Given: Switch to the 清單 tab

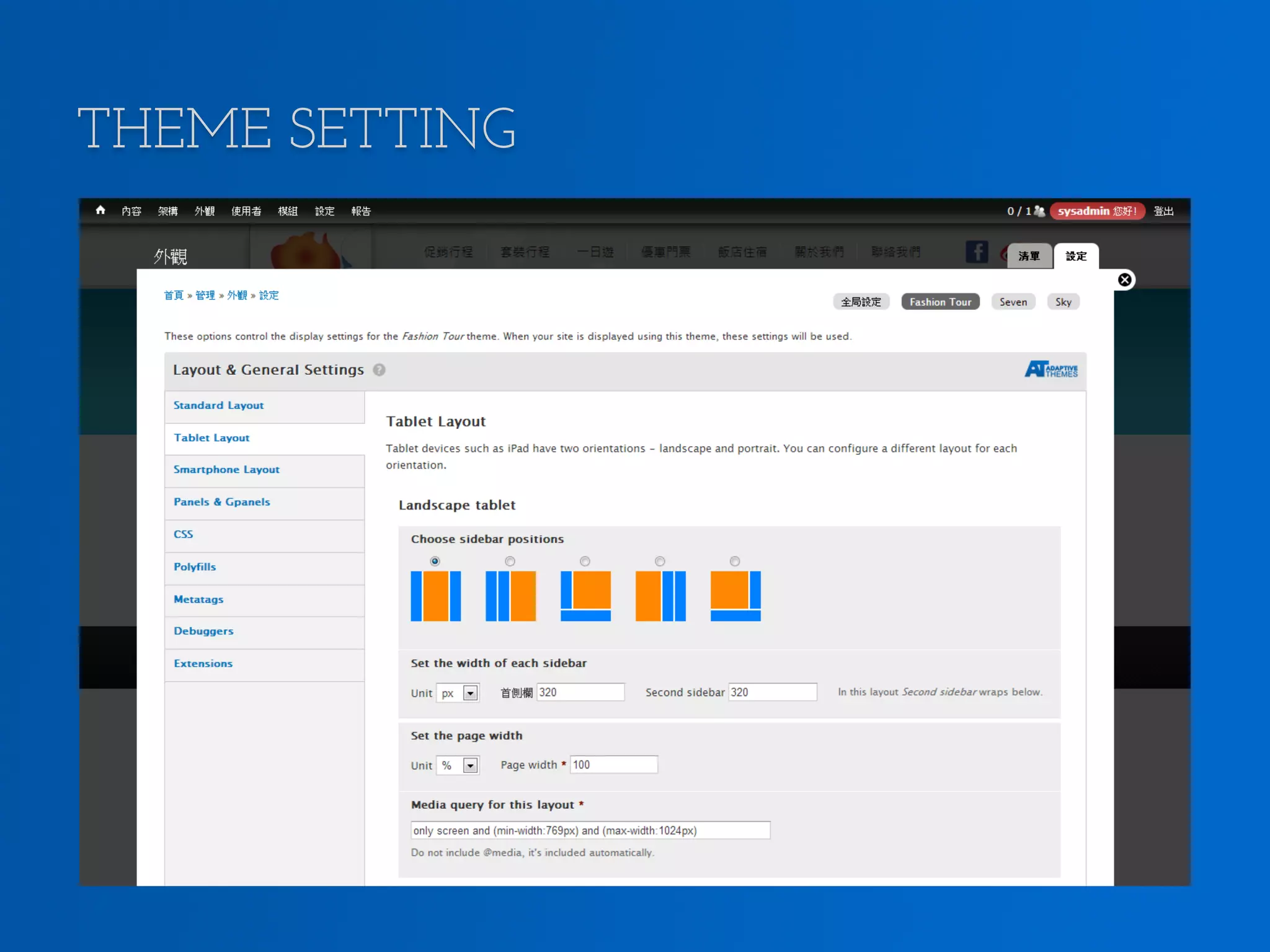Looking at the screenshot, I should pyautogui.click(x=1029, y=256).
